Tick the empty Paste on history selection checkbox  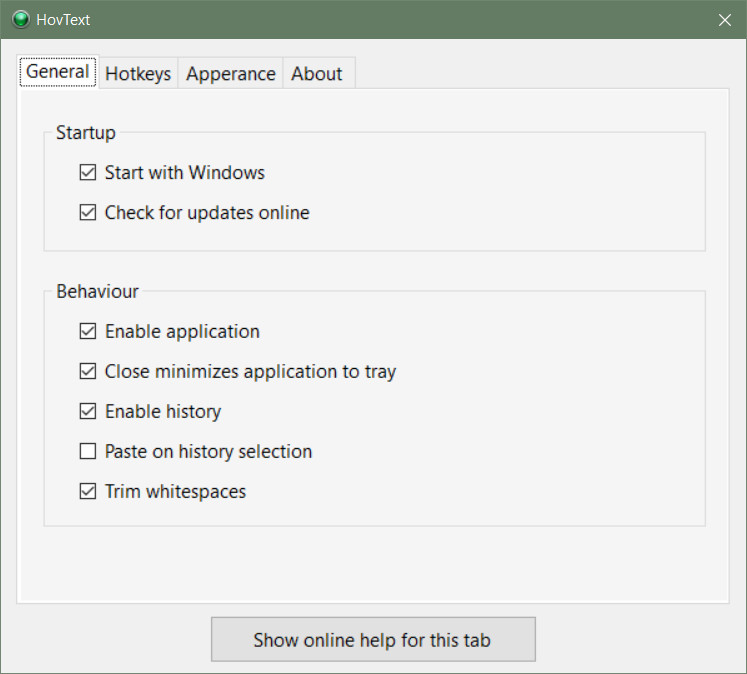(88, 451)
